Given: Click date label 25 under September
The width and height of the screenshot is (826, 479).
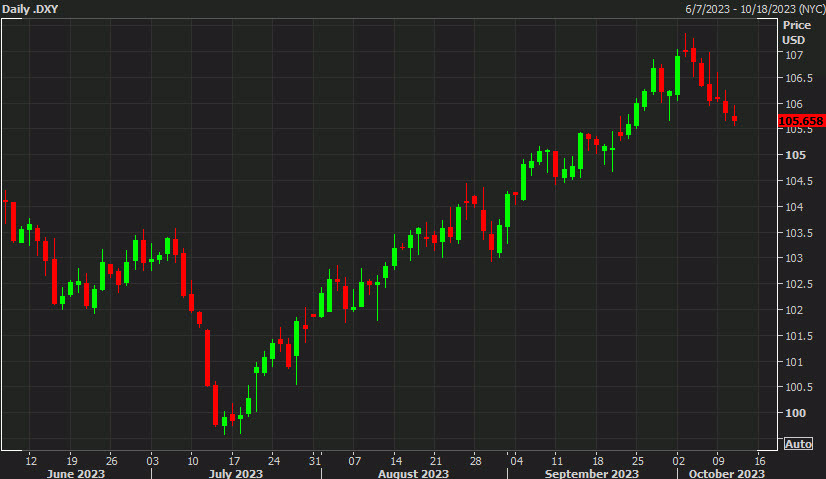Looking at the screenshot, I should pos(637,461).
